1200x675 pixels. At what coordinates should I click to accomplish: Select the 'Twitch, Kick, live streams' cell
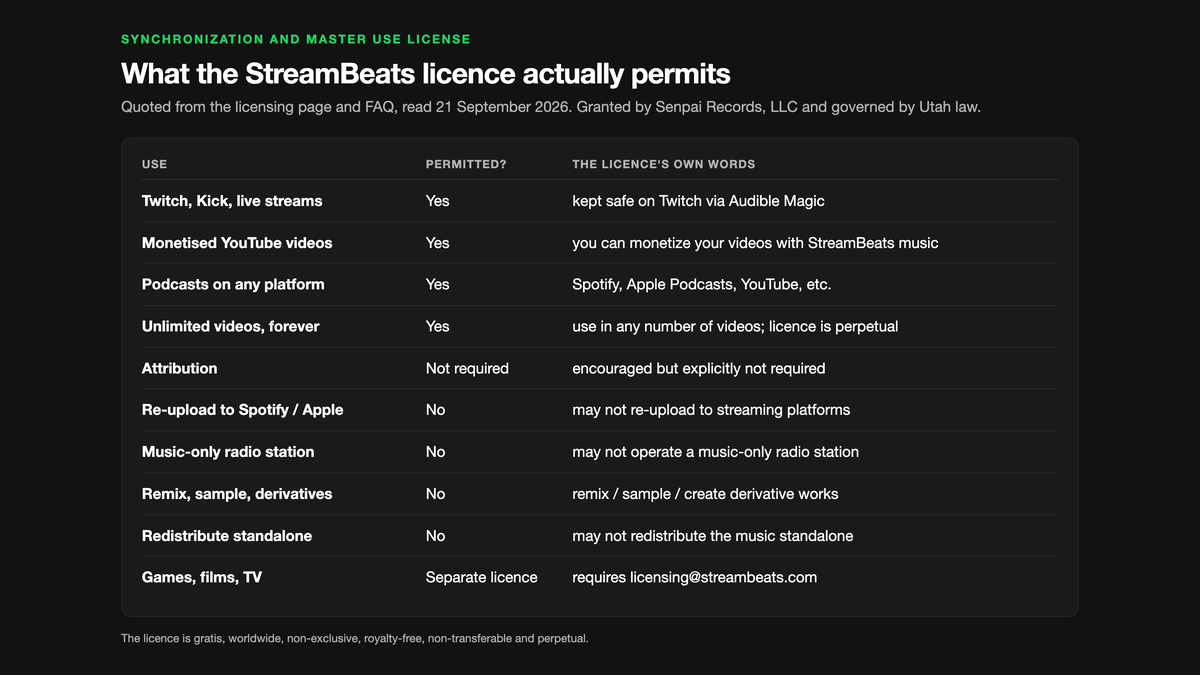tap(232, 201)
